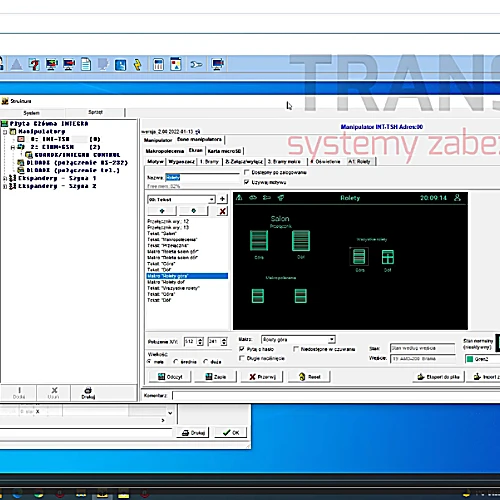Image resolution: width=500 pixels, height=500 pixels.
Task: Open the '00: Tekst' element type dropdown
Action: tap(212, 199)
